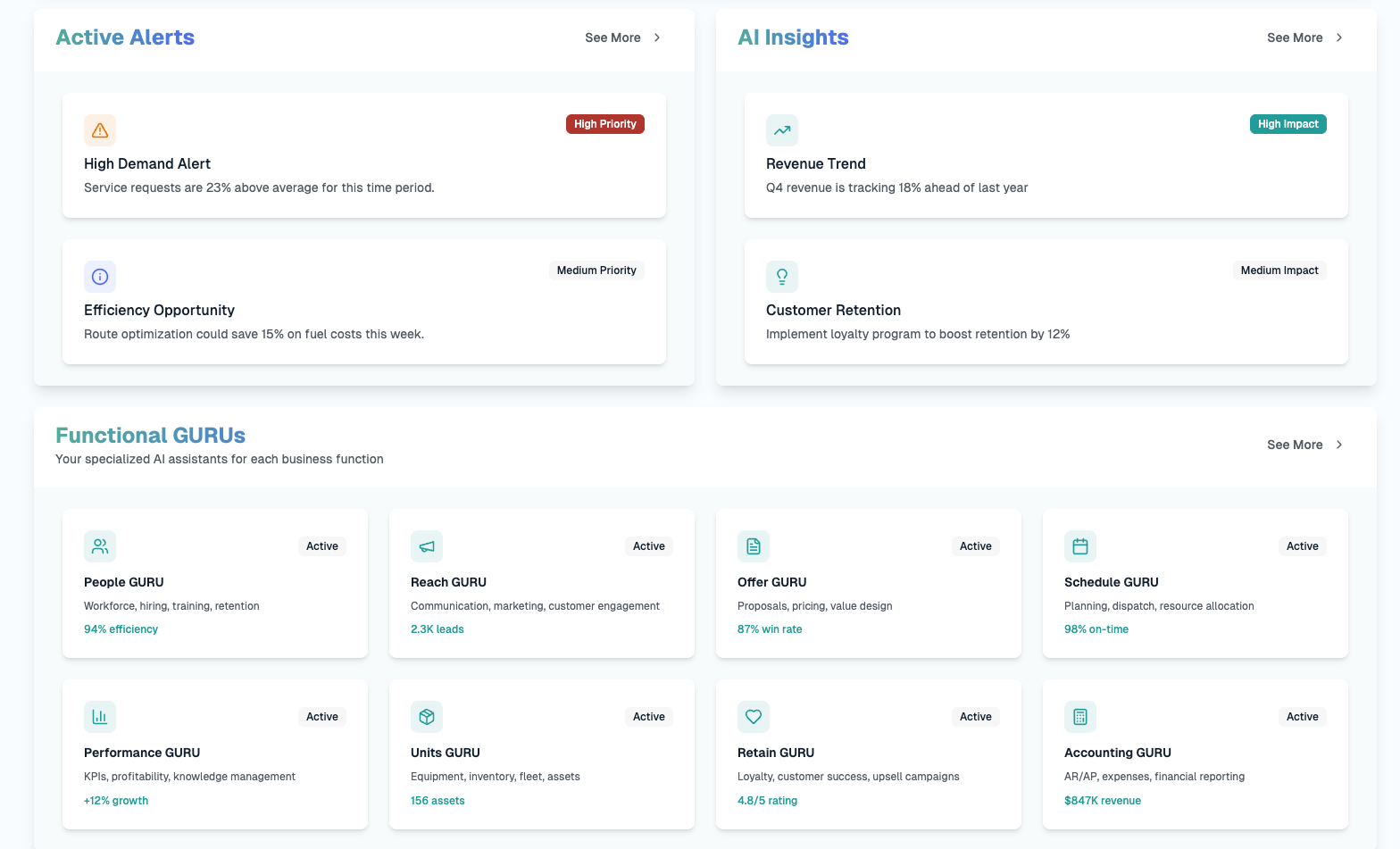This screenshot has width=1400, height=849.
Task: Click the Functional GURUs section heading
Action: 150,436
